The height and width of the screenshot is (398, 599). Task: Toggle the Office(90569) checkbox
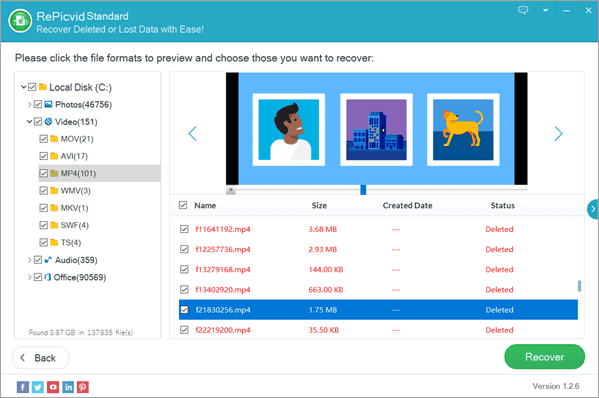(38, 277)
